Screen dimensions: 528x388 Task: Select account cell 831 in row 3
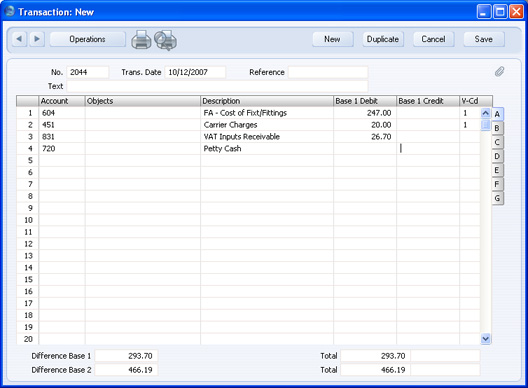pyautogui.click(x=62, y=137)
